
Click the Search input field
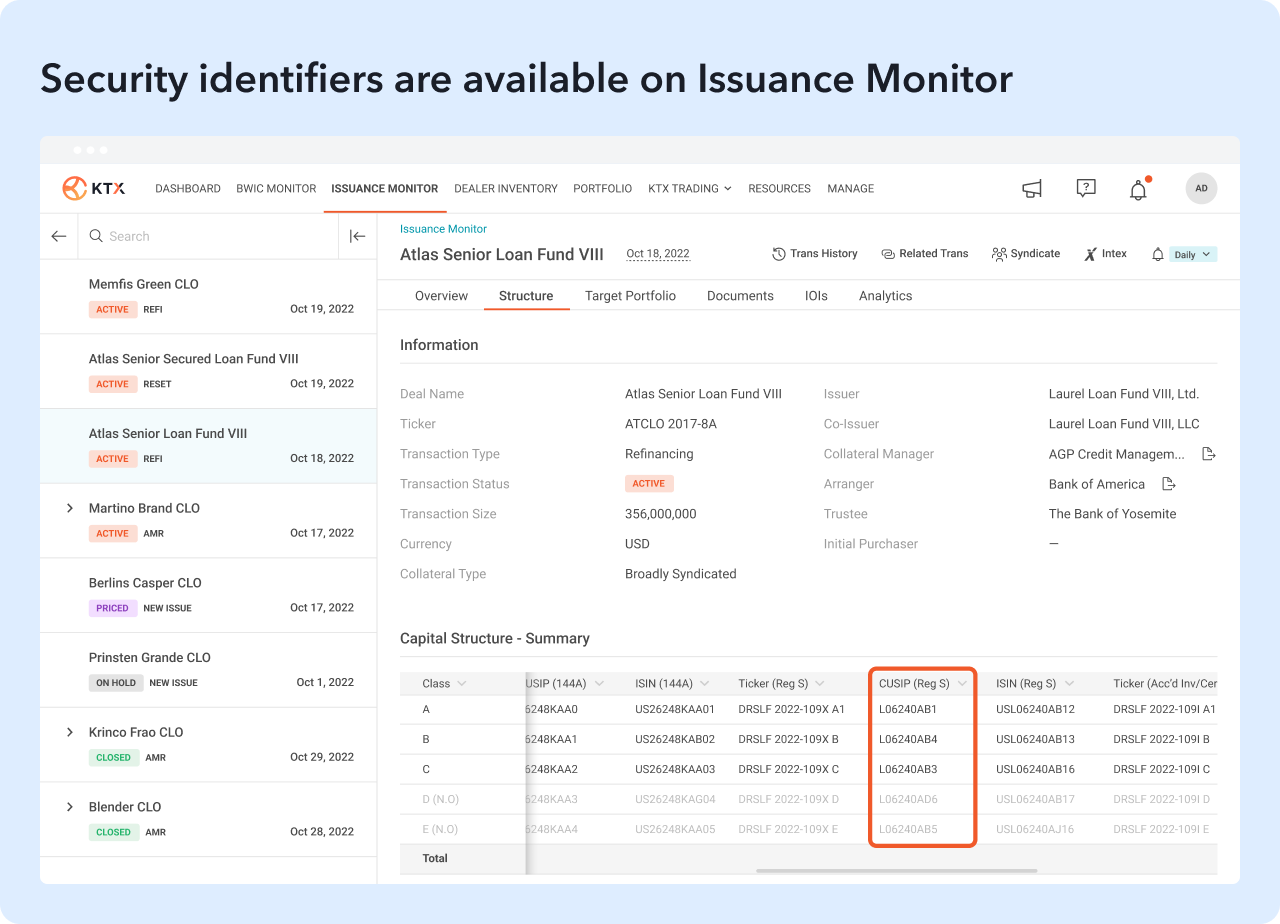tap(210, 236)
